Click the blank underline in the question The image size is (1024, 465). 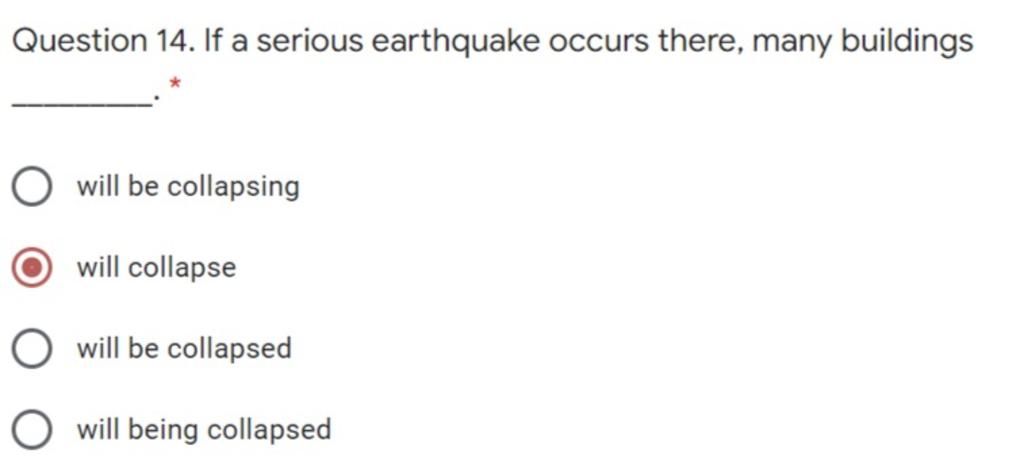pos(82,103)
